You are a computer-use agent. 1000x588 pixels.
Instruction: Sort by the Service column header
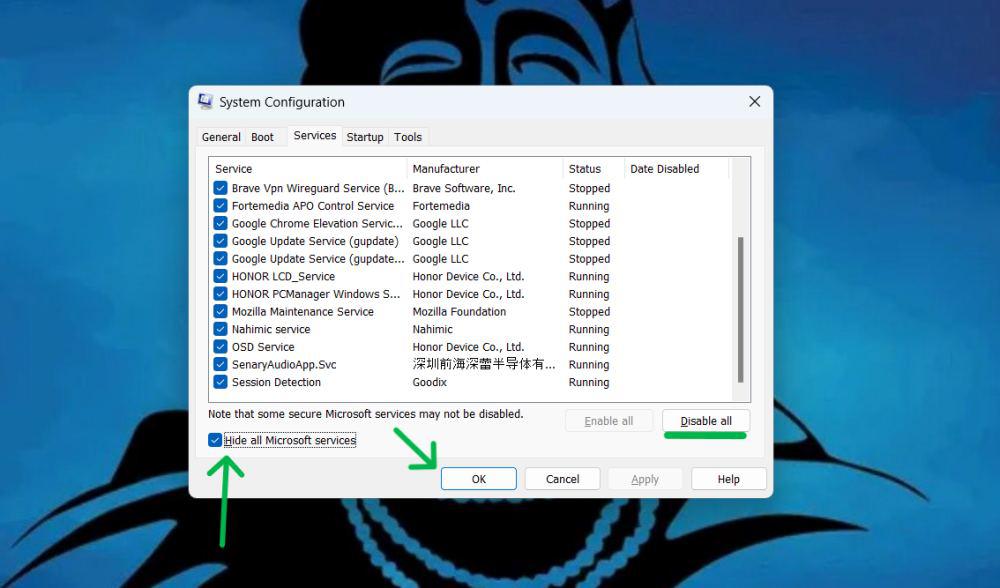(x=308, y=169)
